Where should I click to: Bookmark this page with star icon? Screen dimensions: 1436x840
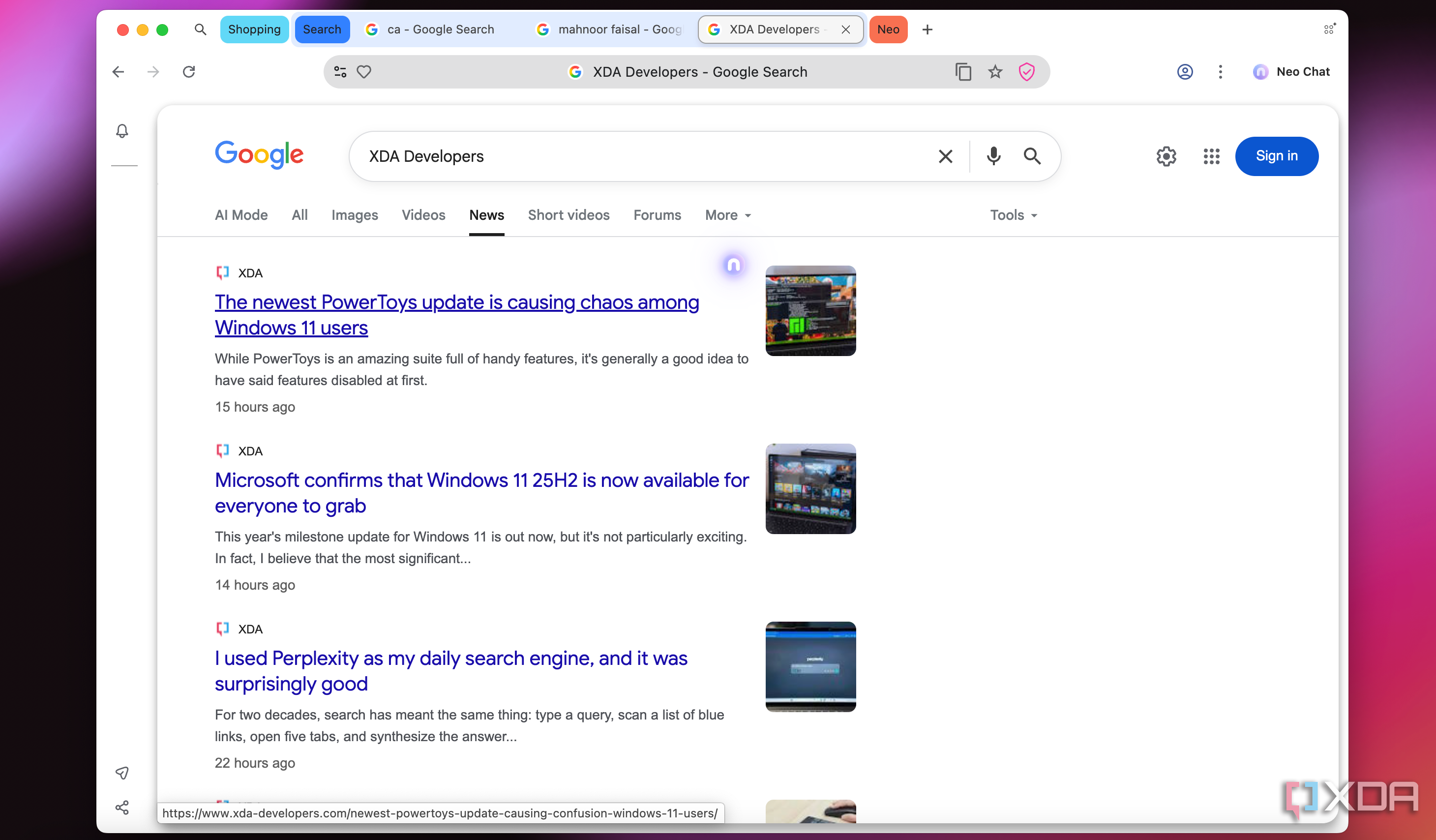[x=995, y=72]
